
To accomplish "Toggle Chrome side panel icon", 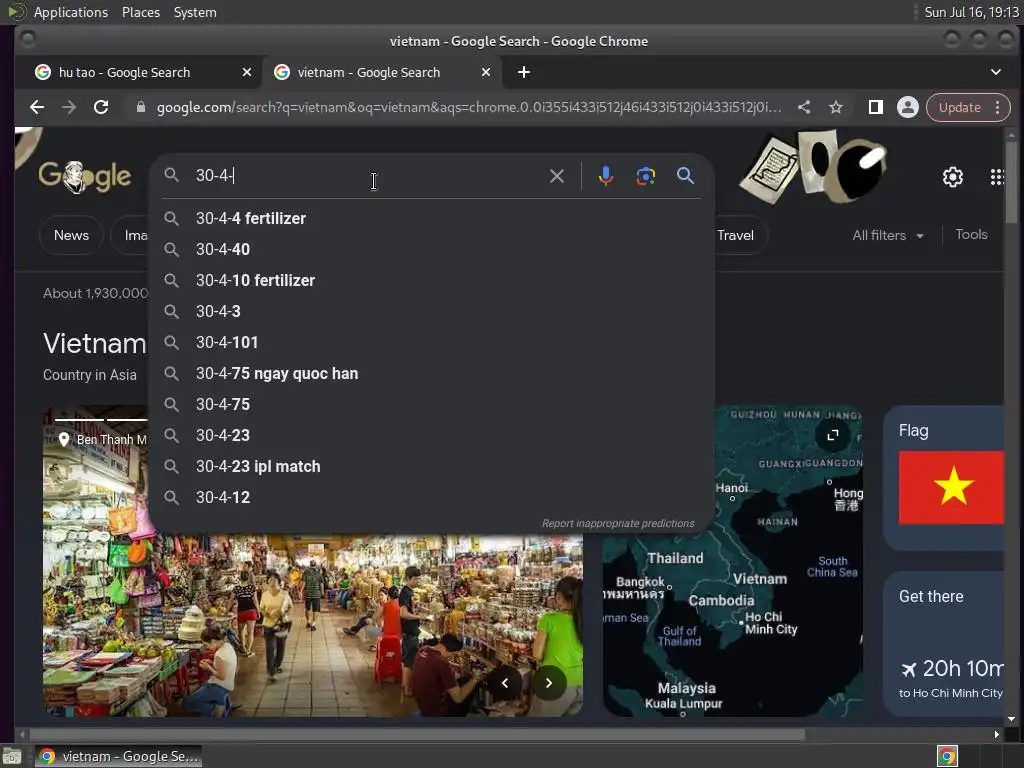I will pos(876,107).
